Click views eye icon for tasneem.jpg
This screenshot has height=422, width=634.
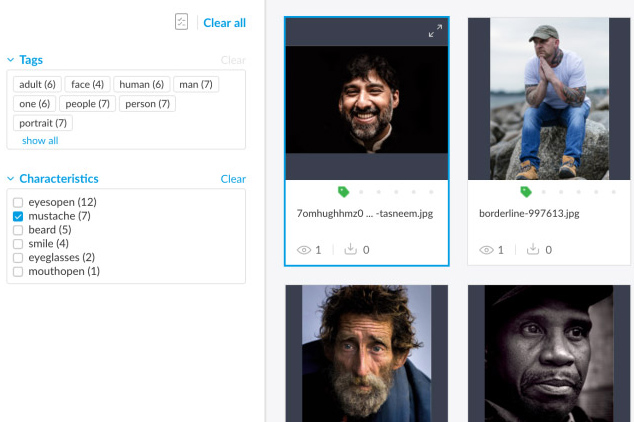304,250
